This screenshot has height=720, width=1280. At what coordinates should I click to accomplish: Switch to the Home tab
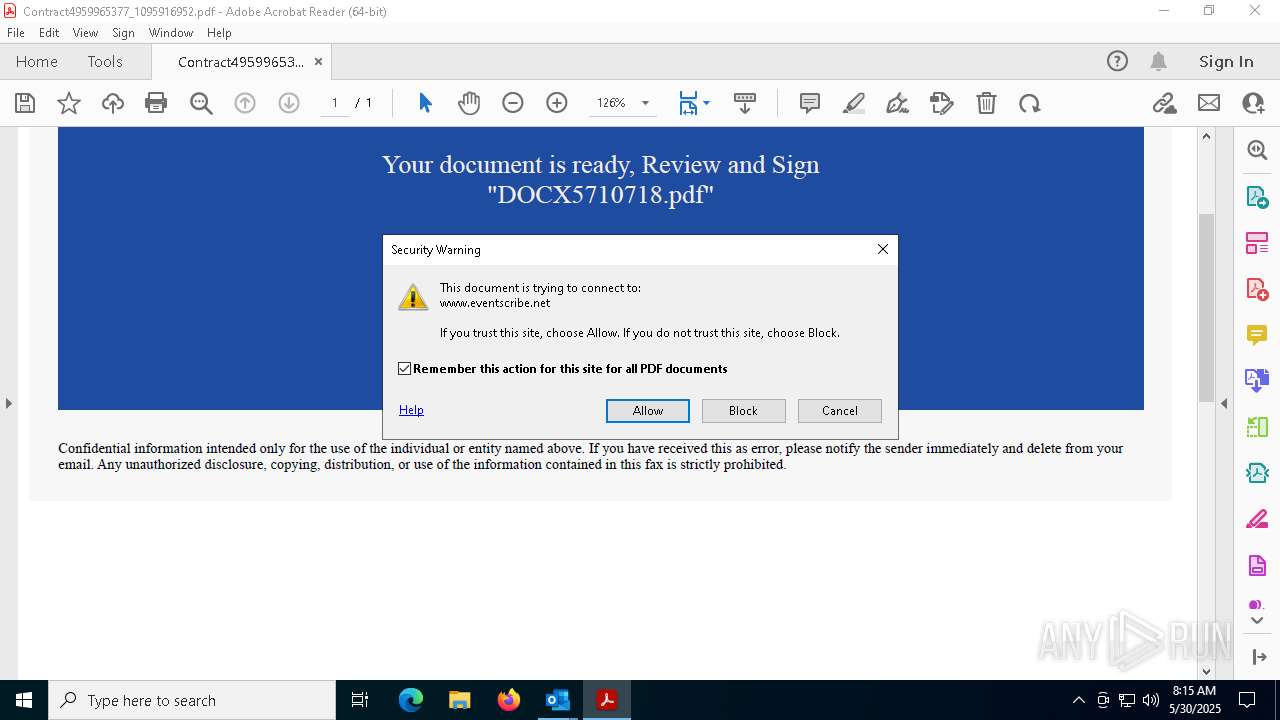pyautogui.click(x=37, y=61)
